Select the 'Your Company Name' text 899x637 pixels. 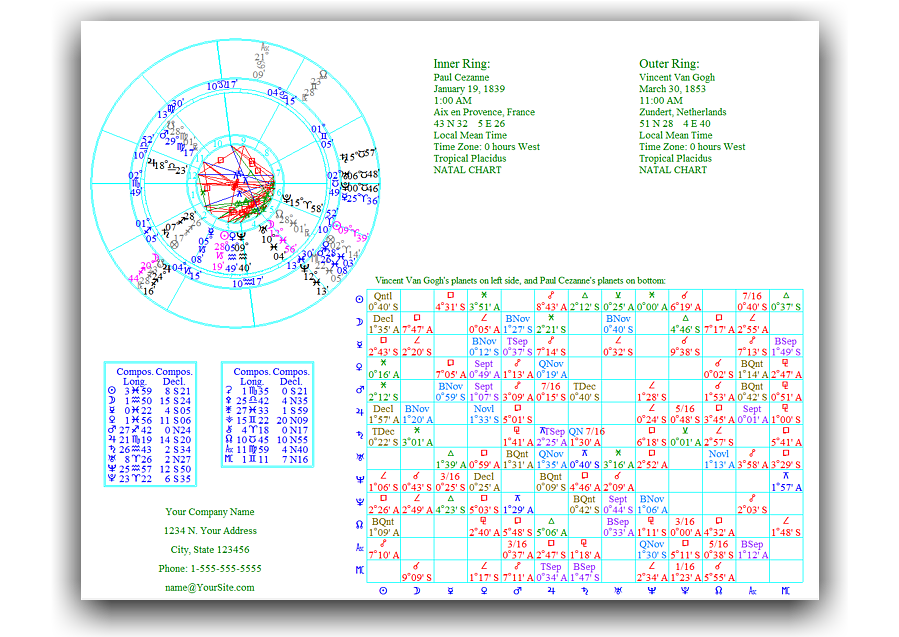(x=210, y=512)
